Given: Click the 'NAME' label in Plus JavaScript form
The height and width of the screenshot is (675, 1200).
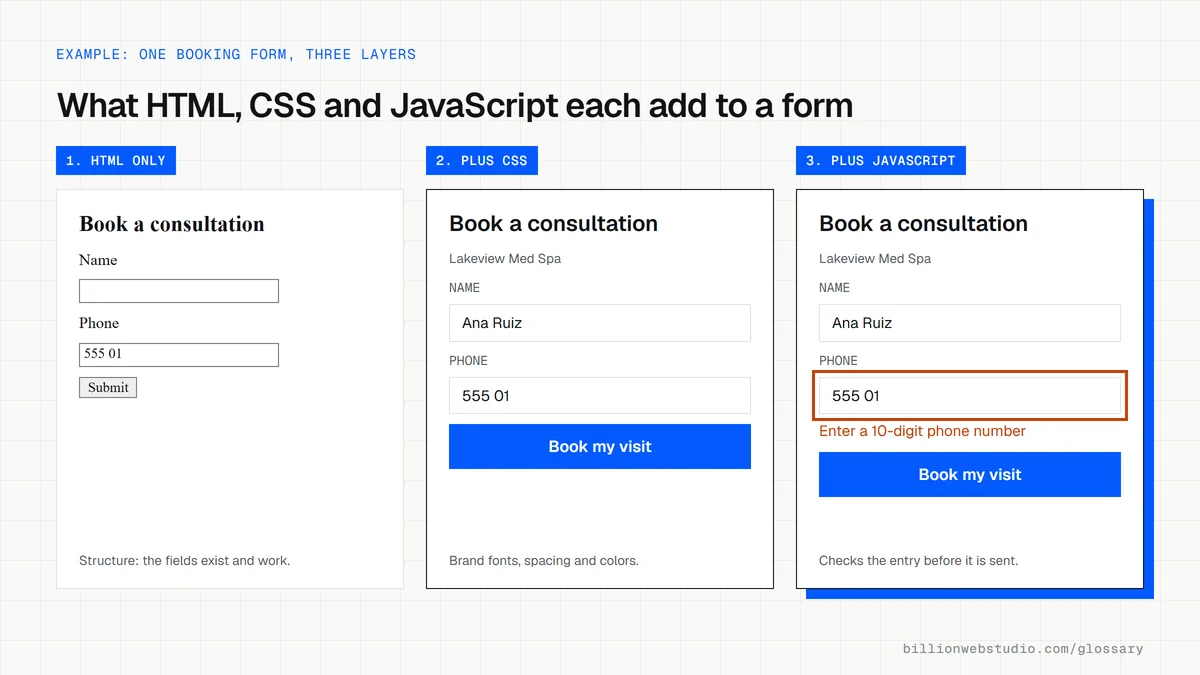Looking at the screenshot, I should click(835, 288).
